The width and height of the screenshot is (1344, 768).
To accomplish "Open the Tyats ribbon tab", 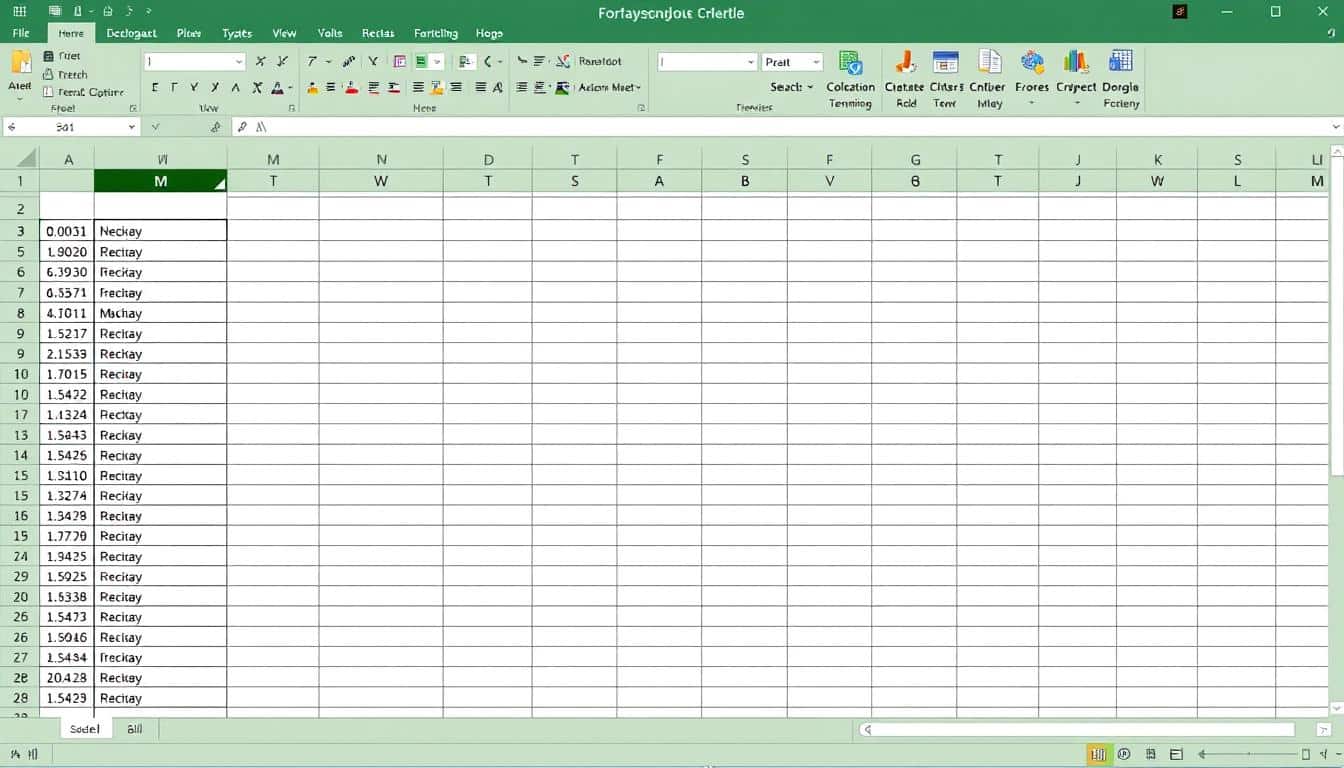I will pos(237,33).
